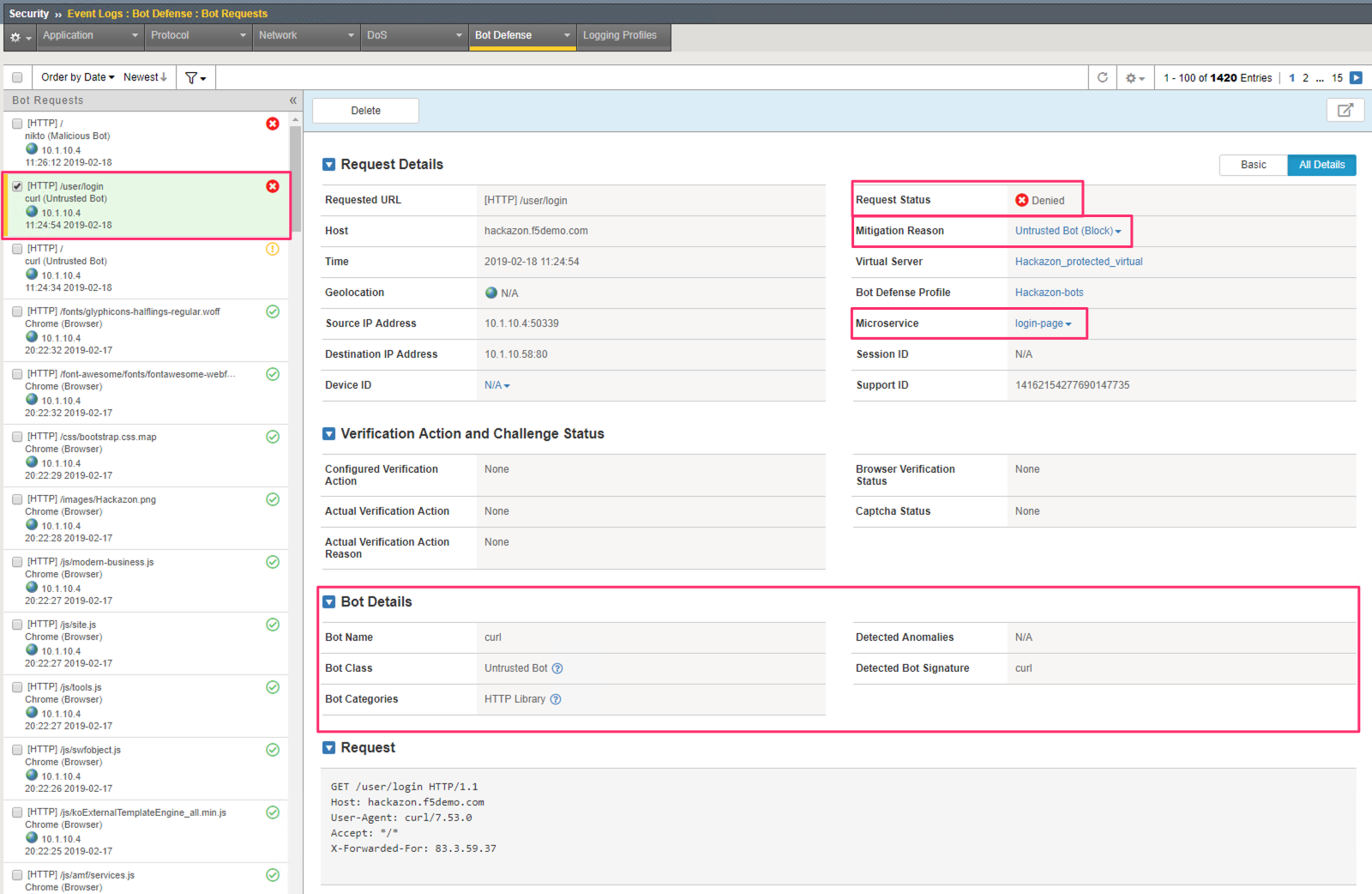The image size is (1372, 894).
Task: Click globe icon on nikto request entry
Action: click(32, 148)
